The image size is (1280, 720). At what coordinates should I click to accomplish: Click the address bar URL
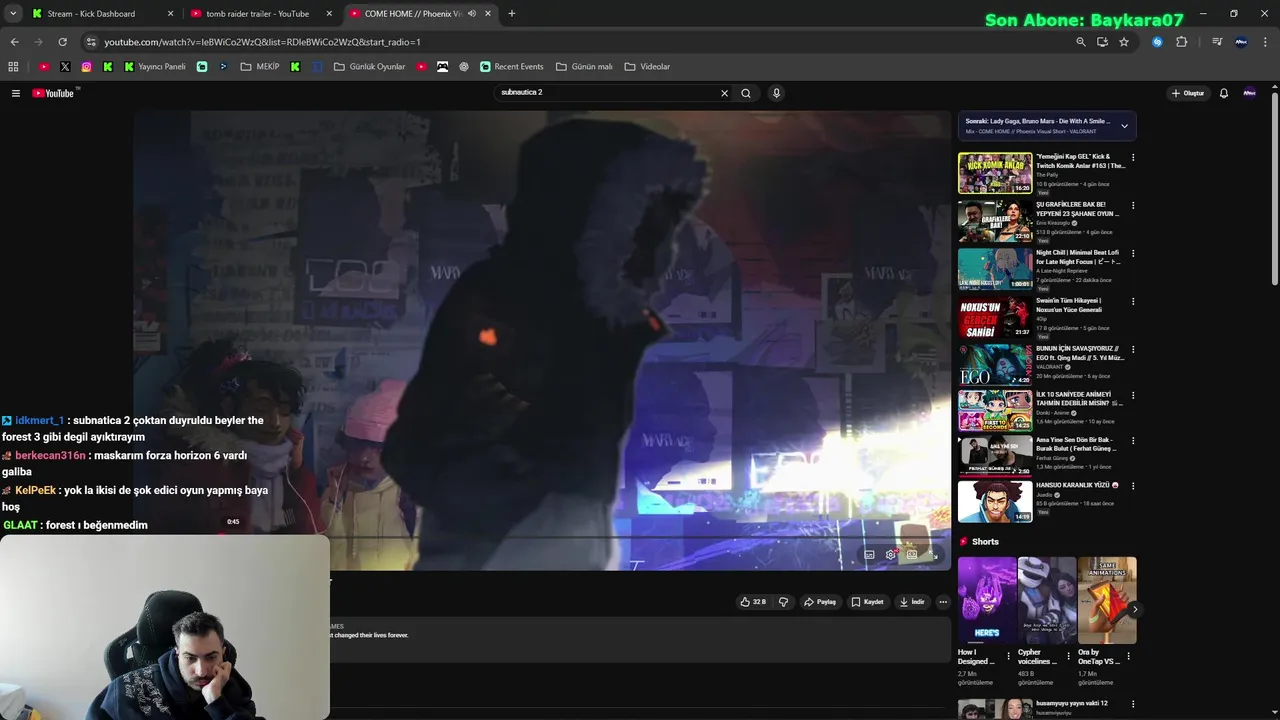point(262,42)
